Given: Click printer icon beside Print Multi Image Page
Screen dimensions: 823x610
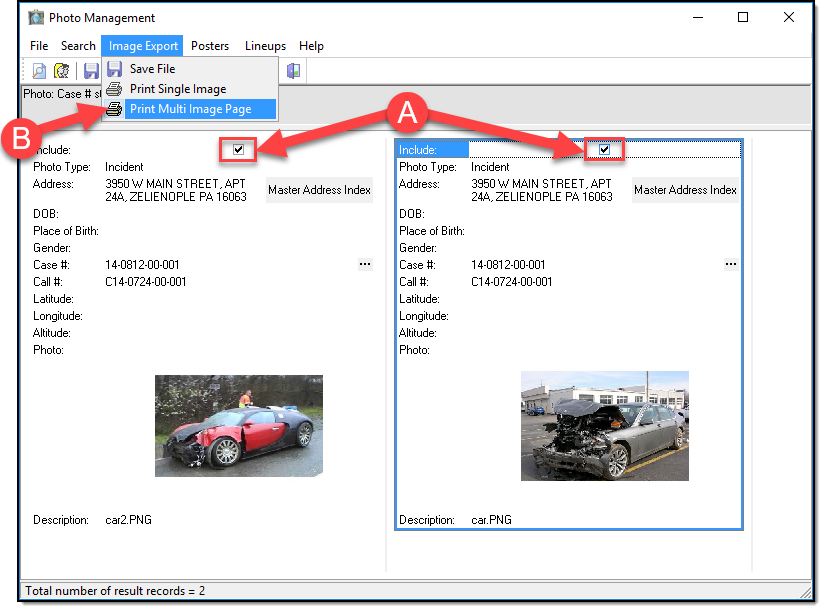Looking at the screenshot, I should [115, 109].
